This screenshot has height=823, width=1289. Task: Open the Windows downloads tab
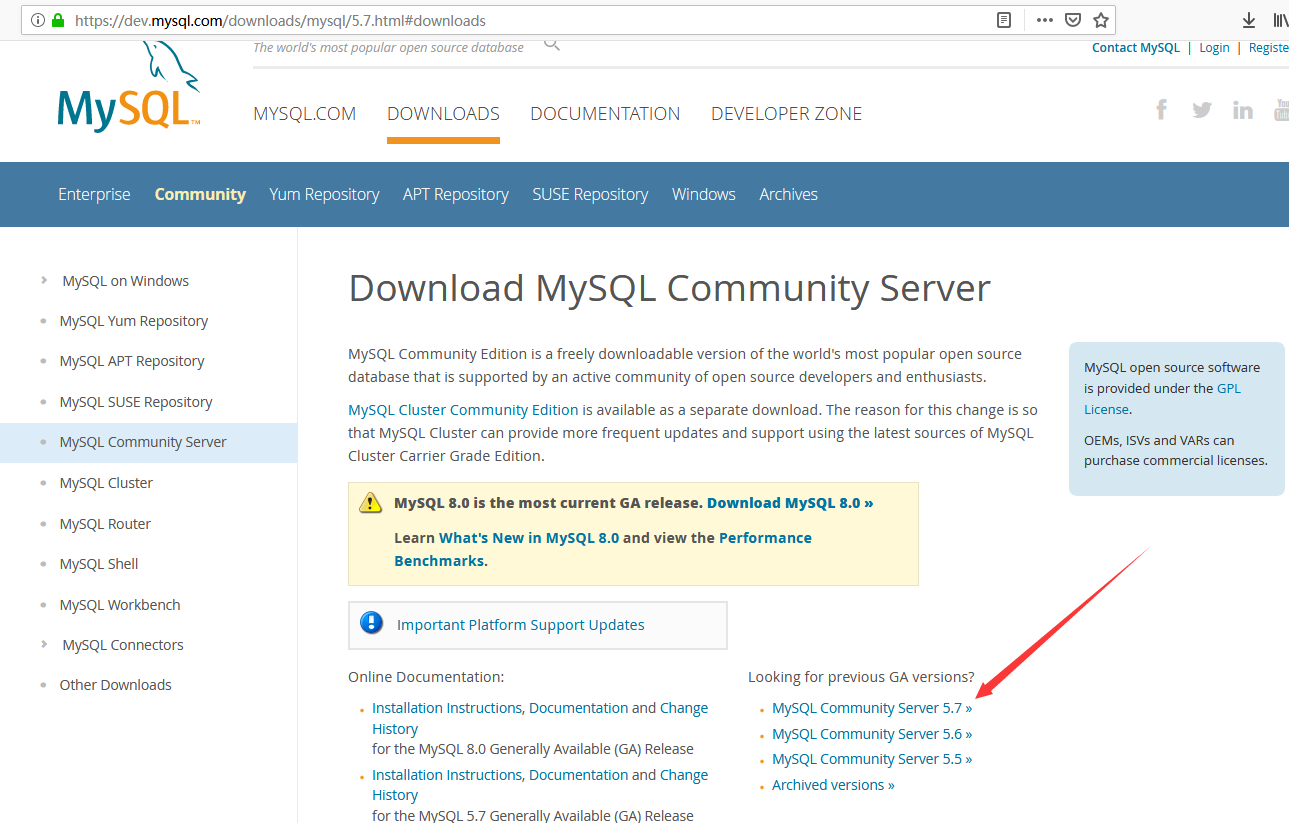coord(704,194)
